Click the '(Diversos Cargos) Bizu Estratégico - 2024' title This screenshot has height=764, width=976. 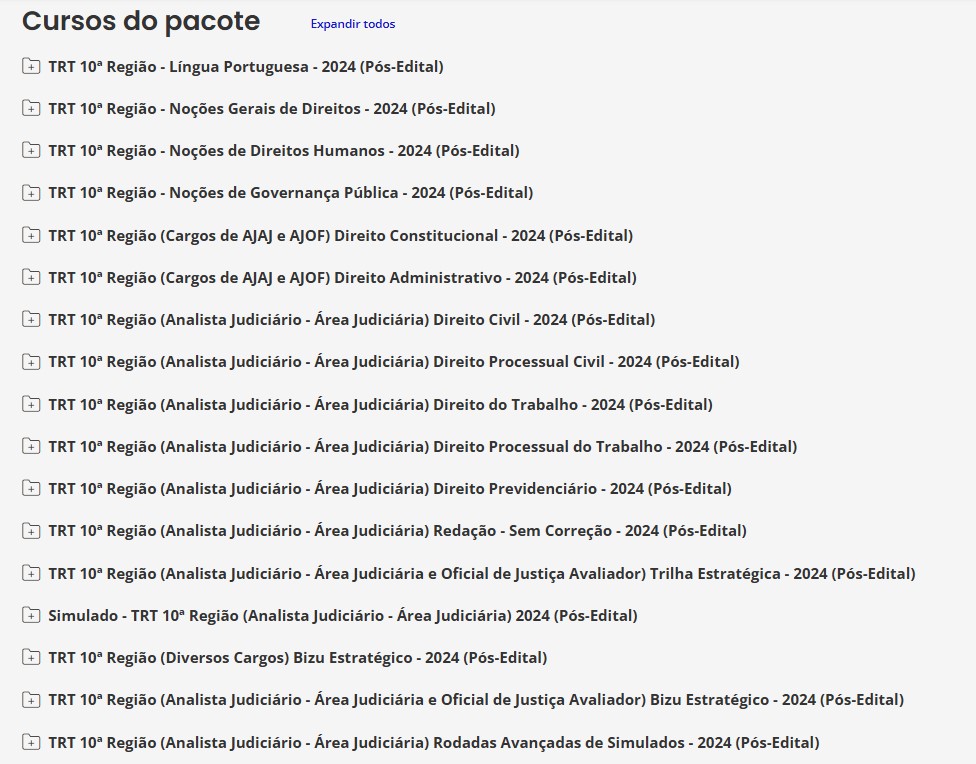pyautogui.click(x=298, y=658)
